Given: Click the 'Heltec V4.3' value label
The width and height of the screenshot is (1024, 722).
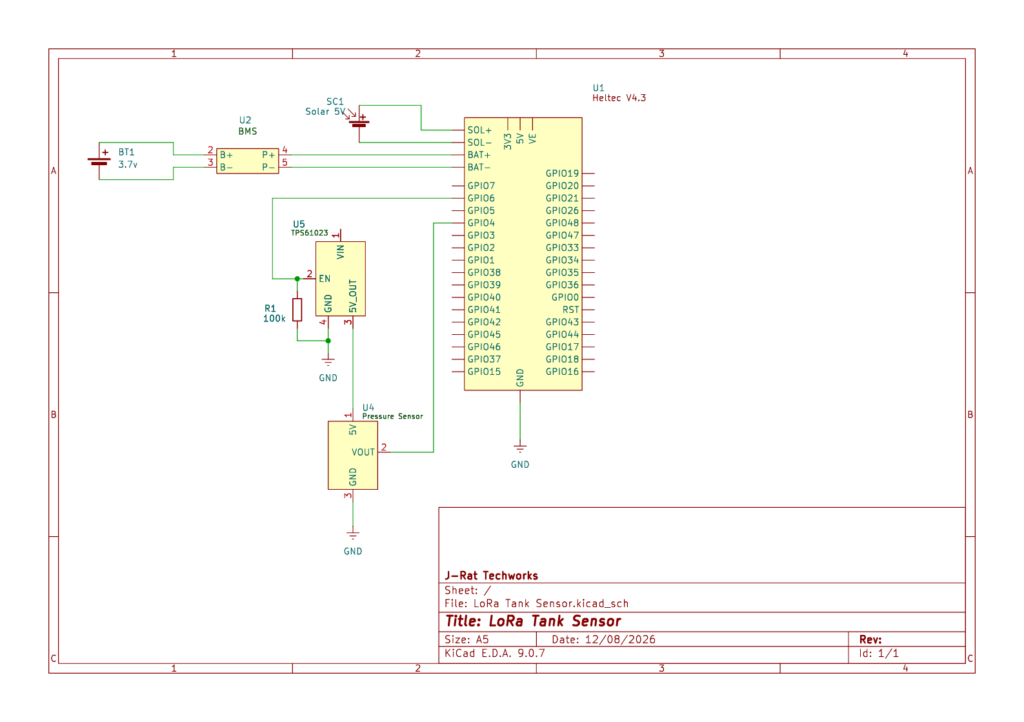Looking at the screenshot, I should point(619,98).
